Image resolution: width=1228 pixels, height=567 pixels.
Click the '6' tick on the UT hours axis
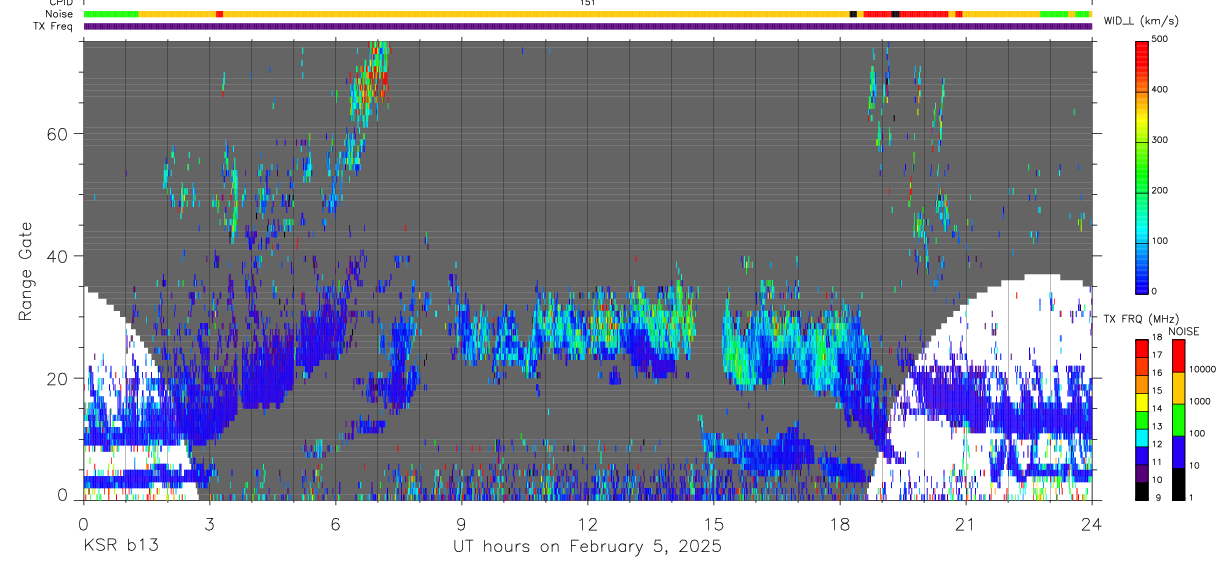tap(335, 523)
